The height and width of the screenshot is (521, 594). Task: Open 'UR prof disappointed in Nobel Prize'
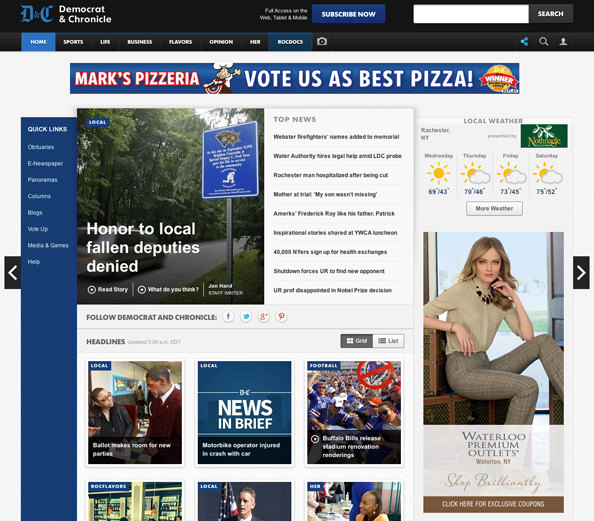click(332, 290)
